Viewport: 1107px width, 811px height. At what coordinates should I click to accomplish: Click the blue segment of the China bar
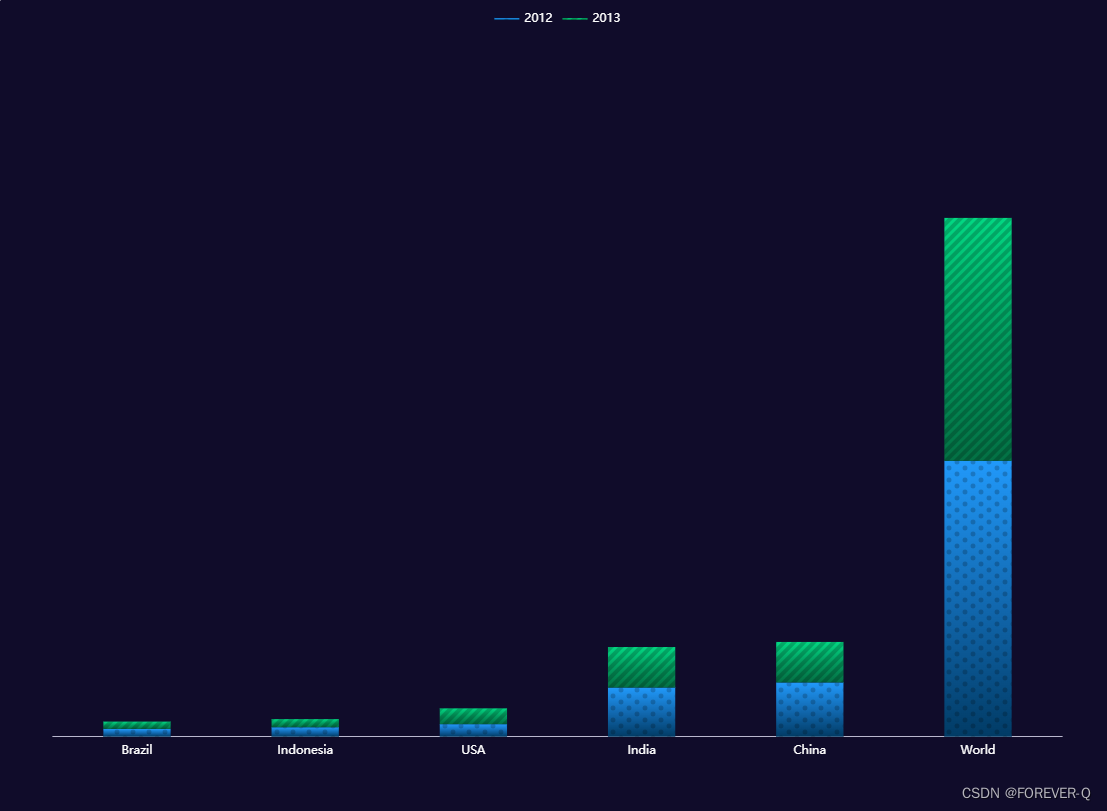[810, 710]
